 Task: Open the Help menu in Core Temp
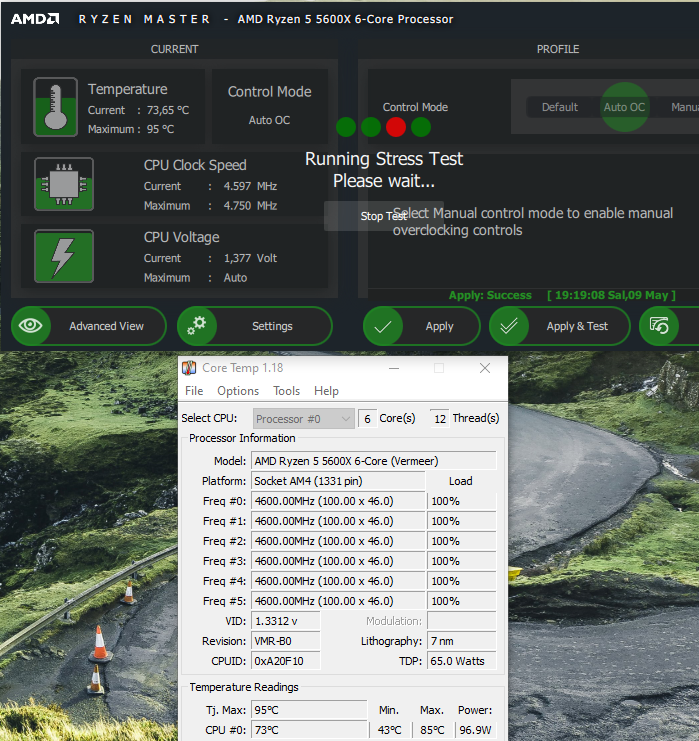tap(326, 391)
